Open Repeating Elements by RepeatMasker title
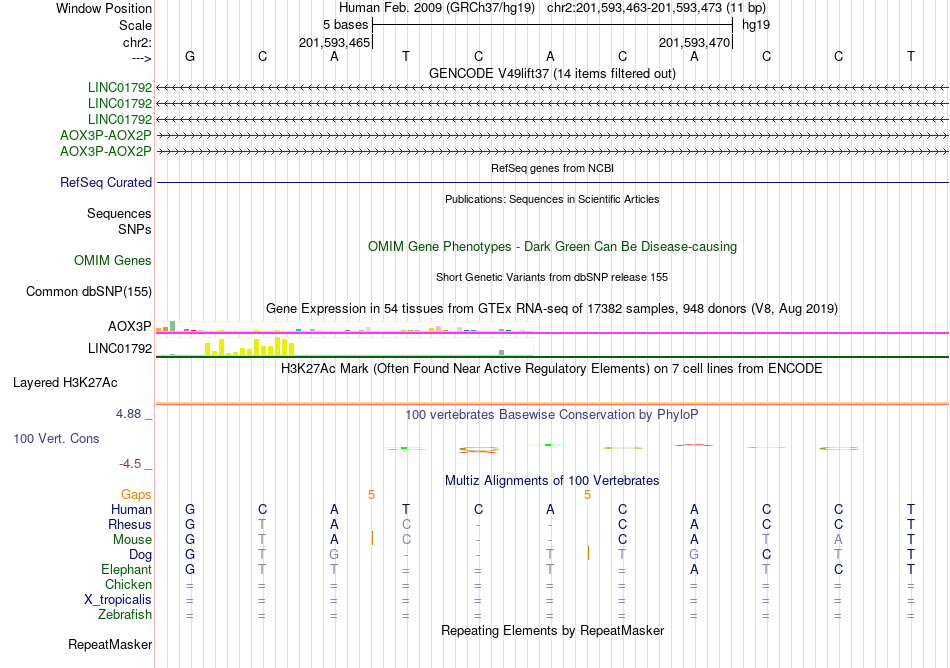 tap(552, 630)
